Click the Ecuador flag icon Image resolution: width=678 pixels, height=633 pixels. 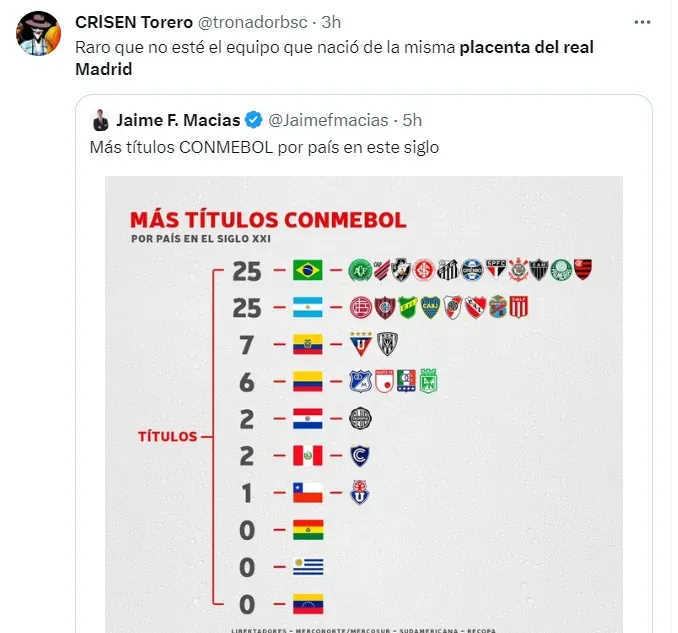point(307,345)
